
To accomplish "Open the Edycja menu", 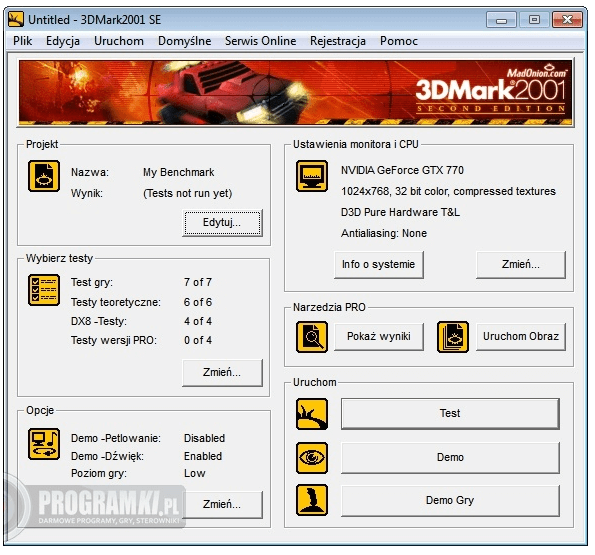I will 63,41.
